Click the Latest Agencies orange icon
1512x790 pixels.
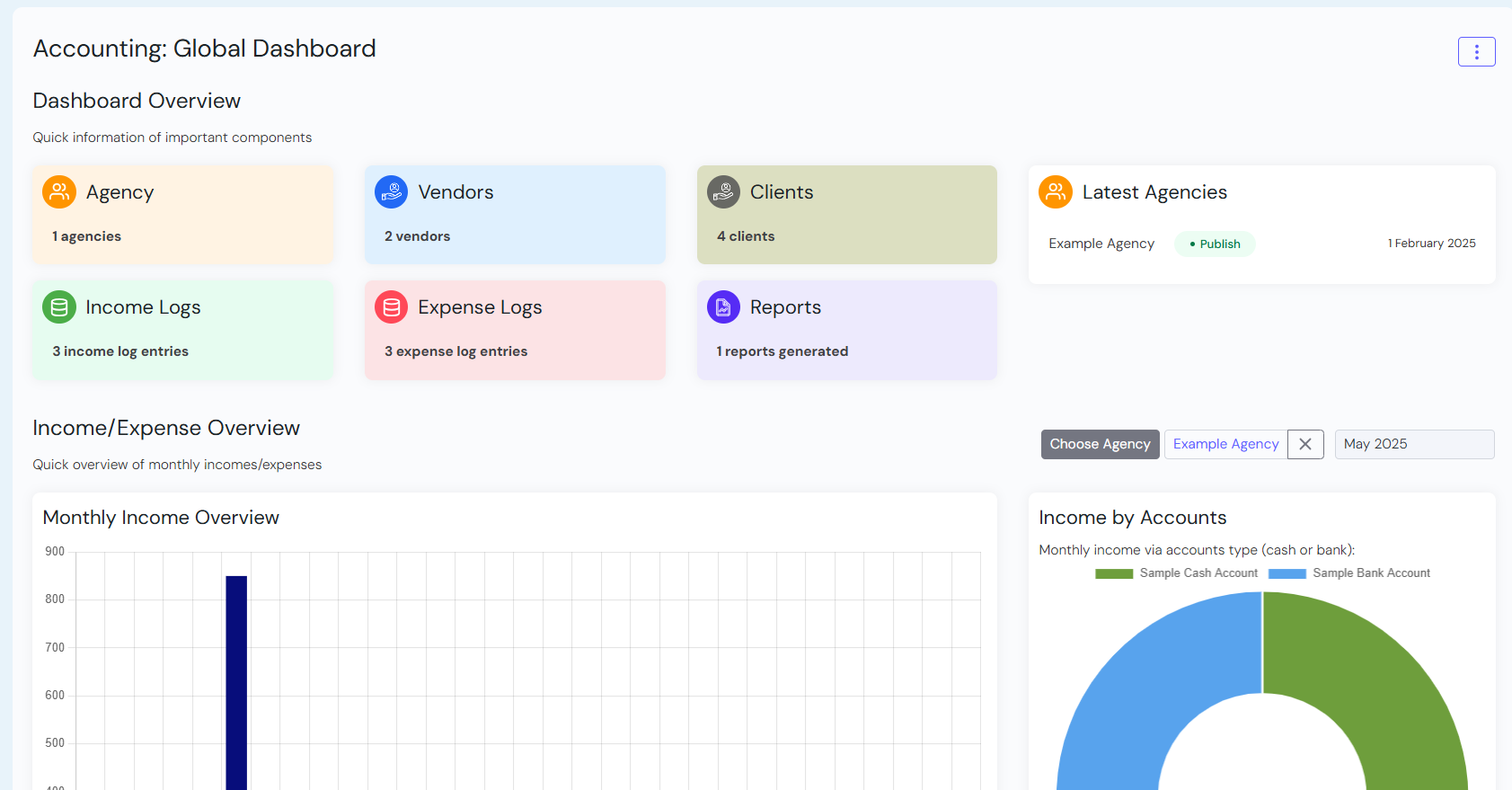pos(1056,191)
